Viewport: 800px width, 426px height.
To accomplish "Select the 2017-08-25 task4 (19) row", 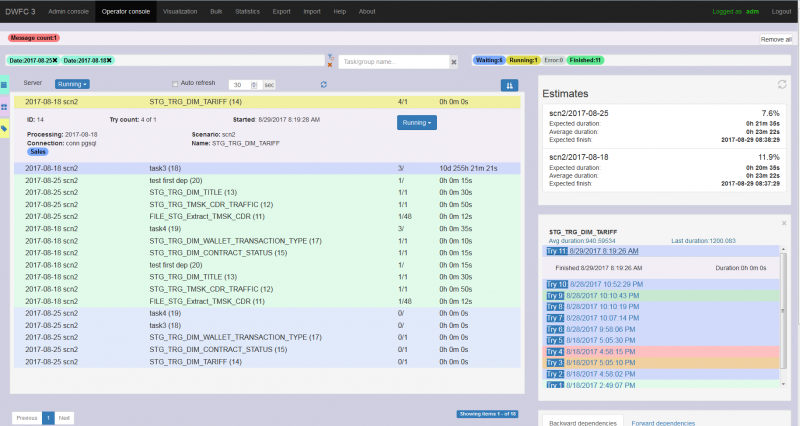I will click(x=267, y=313).
